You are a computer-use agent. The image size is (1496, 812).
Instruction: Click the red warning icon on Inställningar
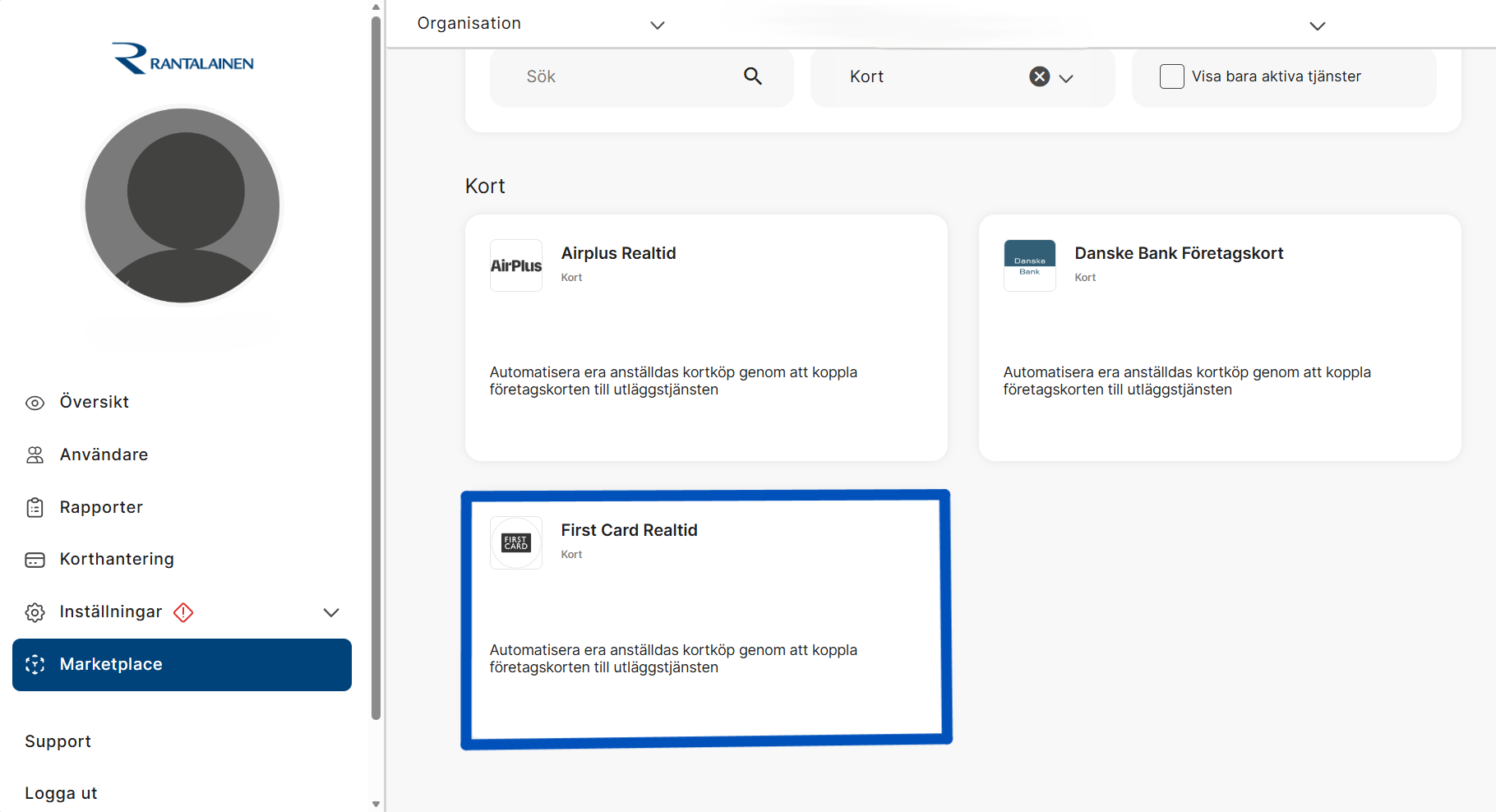tap(183, 612)
